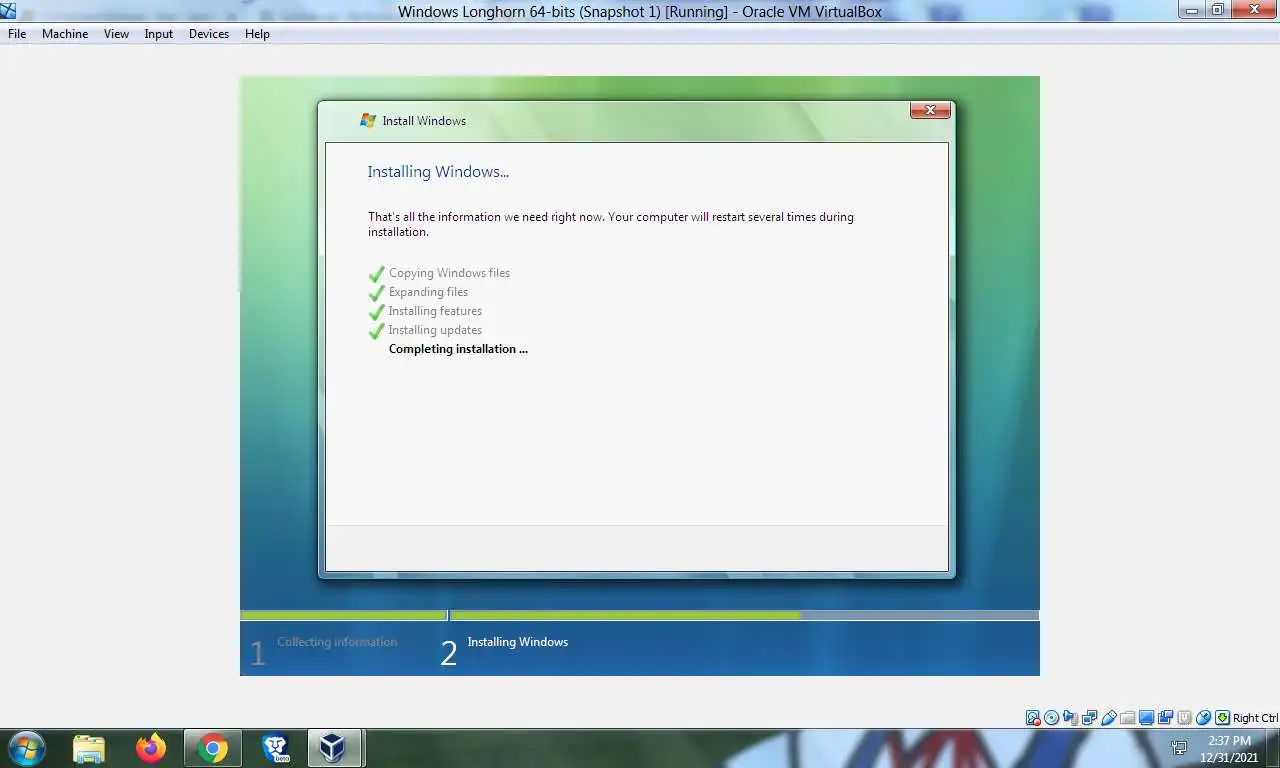Image resolution: width=1280 pixels, height=768 pixels.
Task: Launch Brave Beta from the taskbar
Action: 275,748
